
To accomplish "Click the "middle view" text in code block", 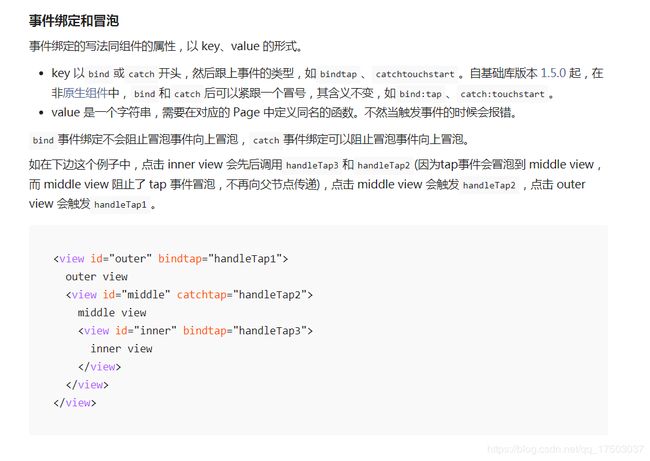I will [112, 313].
